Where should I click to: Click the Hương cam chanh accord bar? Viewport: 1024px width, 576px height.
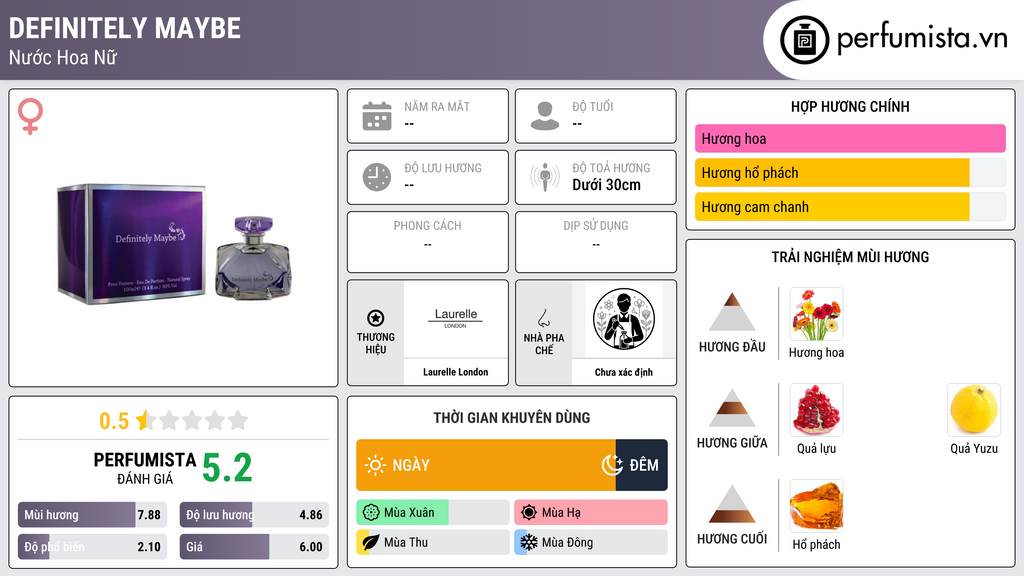coord(850,207)
